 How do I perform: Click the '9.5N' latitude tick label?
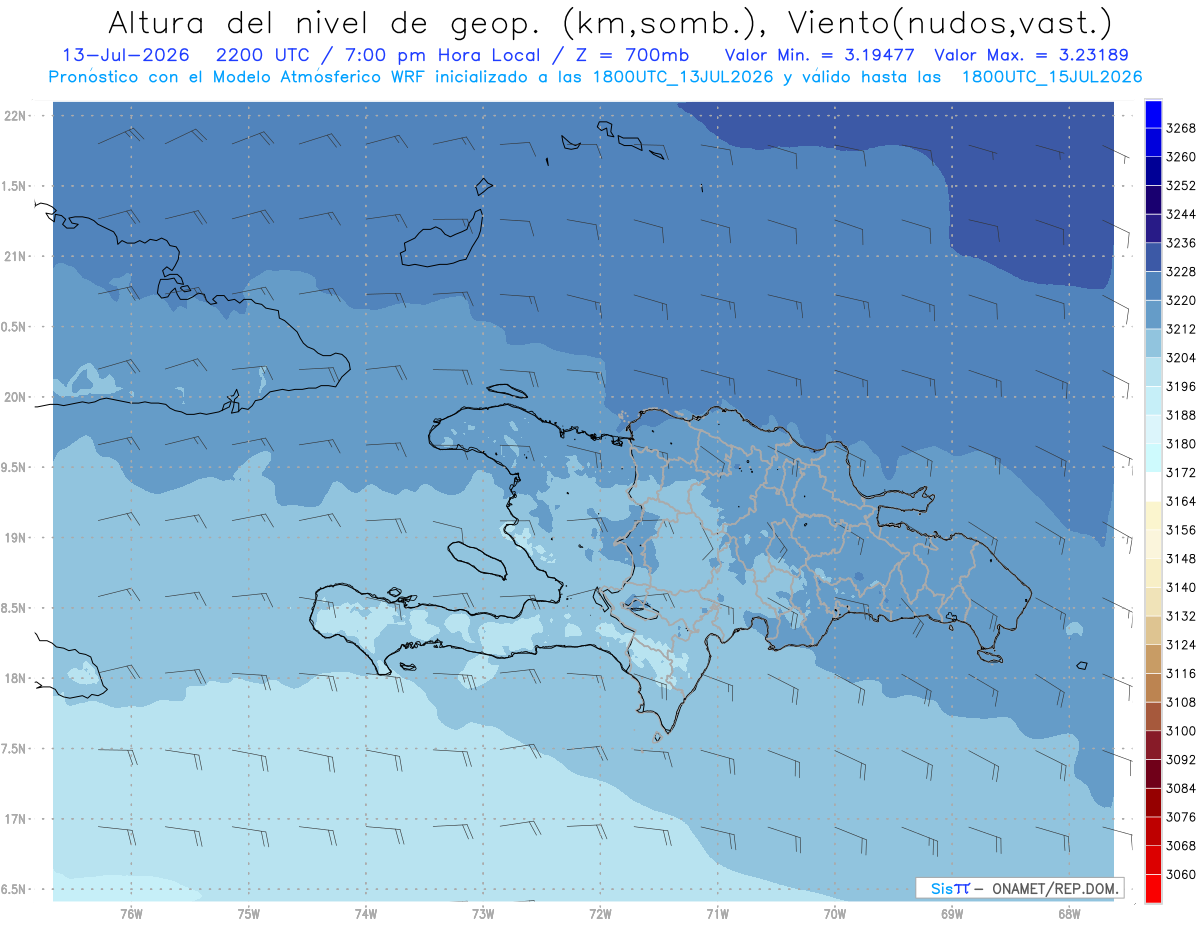[x=15, y=467]
